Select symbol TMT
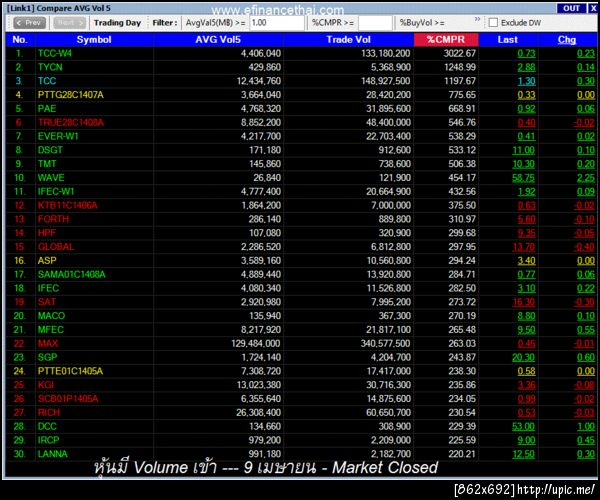Image resolution: width=600 pixels, height=500 pixels. [x=47, y=164]
